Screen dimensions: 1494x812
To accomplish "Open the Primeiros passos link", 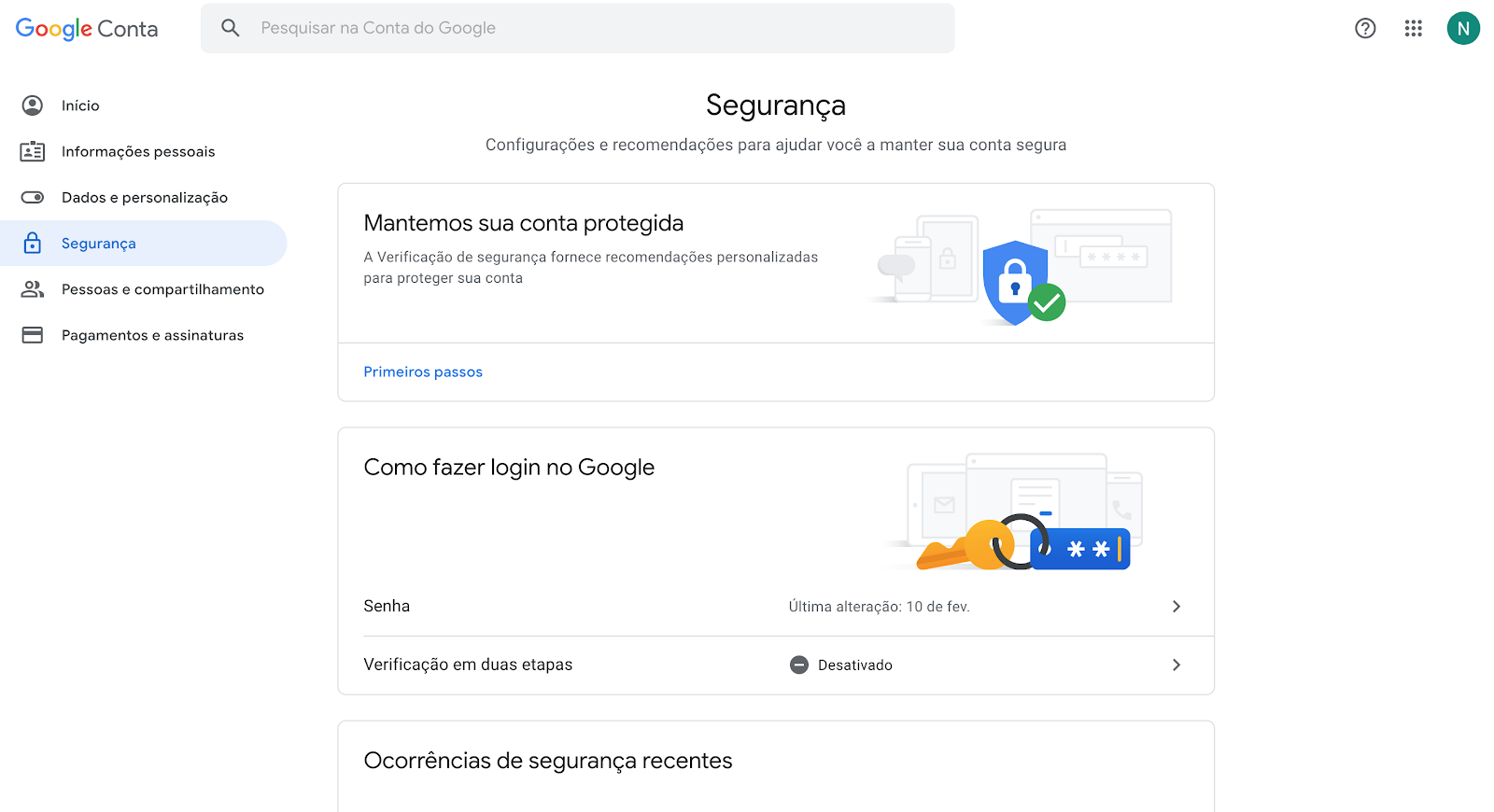I will (423, 371).
